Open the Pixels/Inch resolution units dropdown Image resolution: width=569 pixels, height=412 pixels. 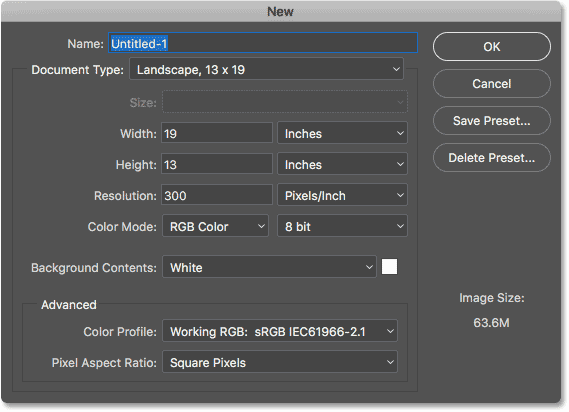[x=342, y=195]
